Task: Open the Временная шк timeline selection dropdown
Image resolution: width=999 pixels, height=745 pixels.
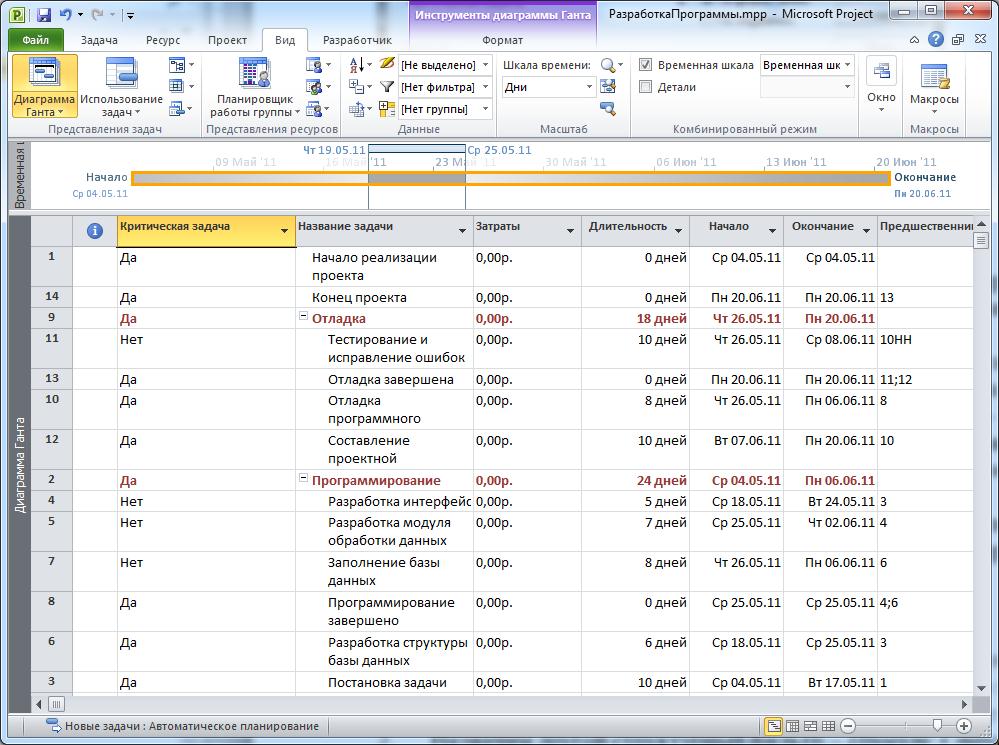Action: pyautogui.click(x=847, y=65)
